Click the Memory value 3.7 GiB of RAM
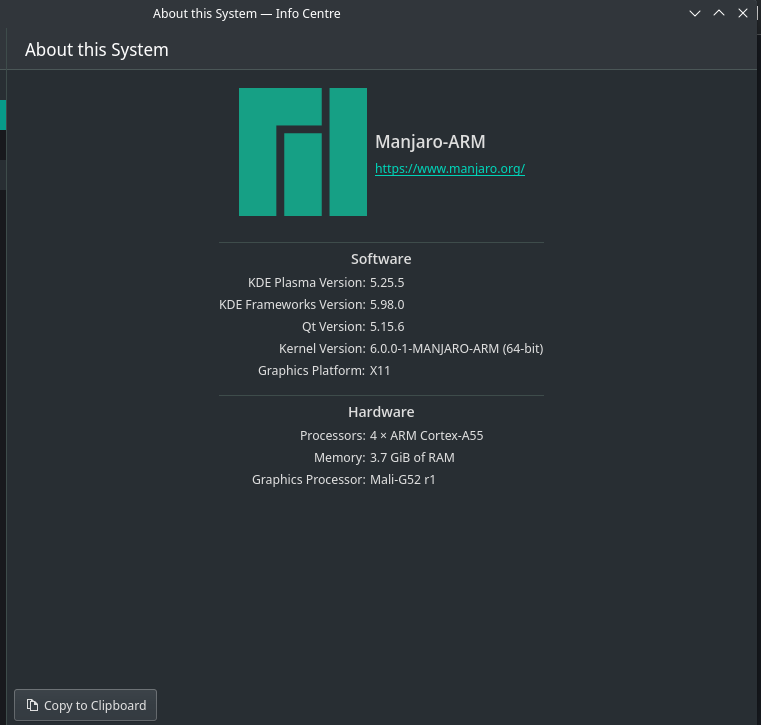 [412, 458]
